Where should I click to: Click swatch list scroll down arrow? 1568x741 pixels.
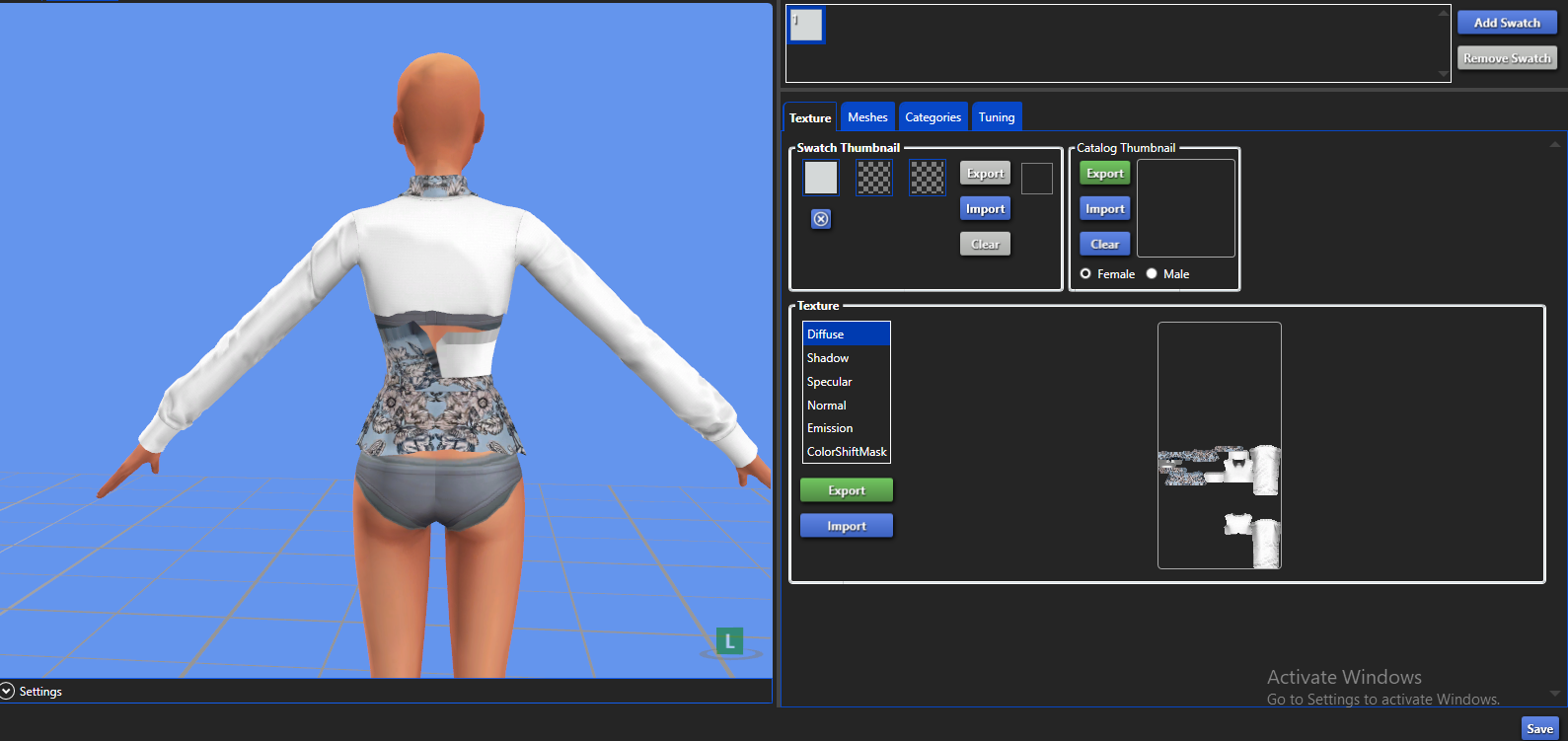click(1444, 74)
